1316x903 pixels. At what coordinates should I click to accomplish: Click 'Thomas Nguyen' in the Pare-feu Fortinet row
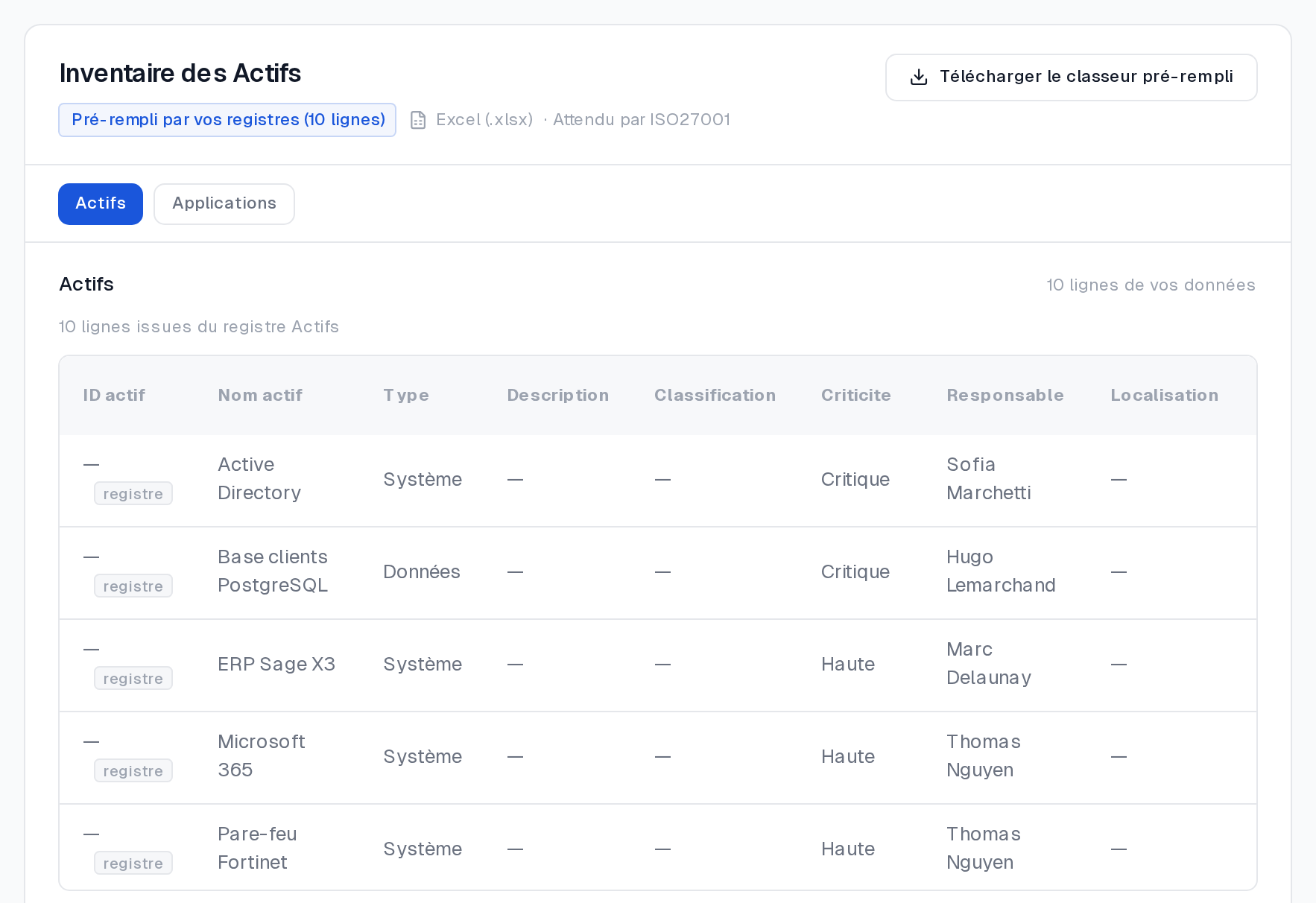(984, 848)
